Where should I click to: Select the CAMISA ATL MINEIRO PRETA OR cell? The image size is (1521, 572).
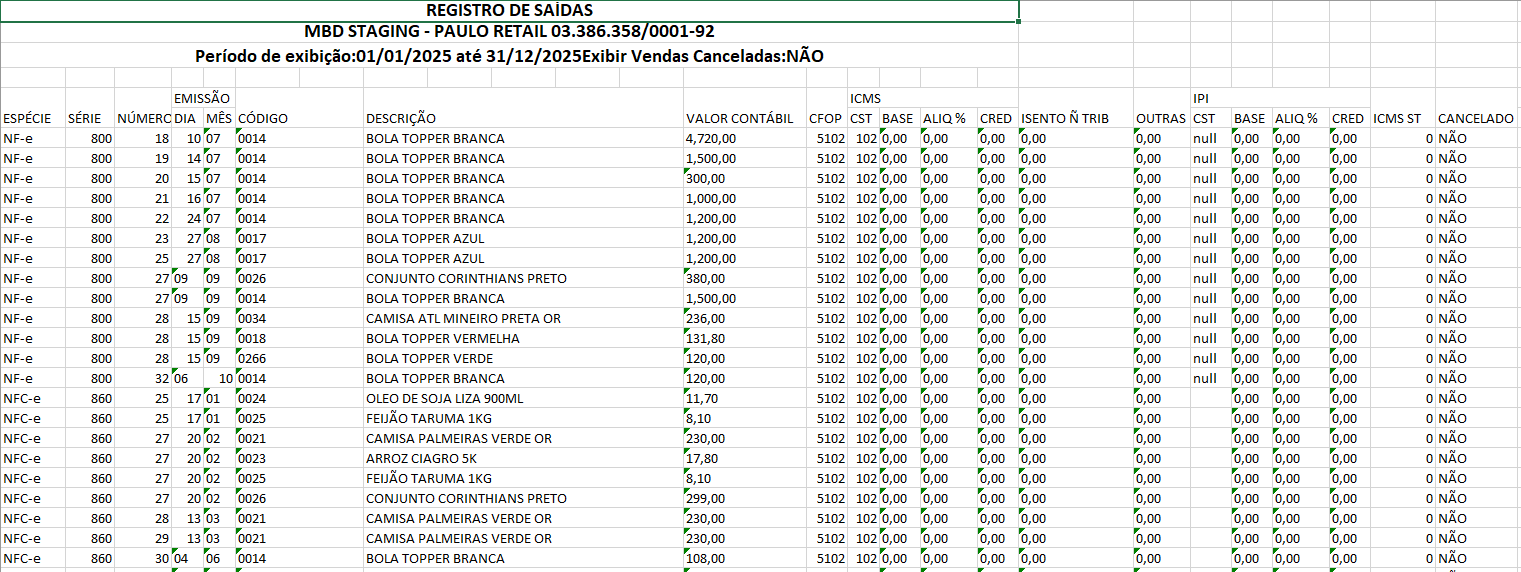(463, 318)
